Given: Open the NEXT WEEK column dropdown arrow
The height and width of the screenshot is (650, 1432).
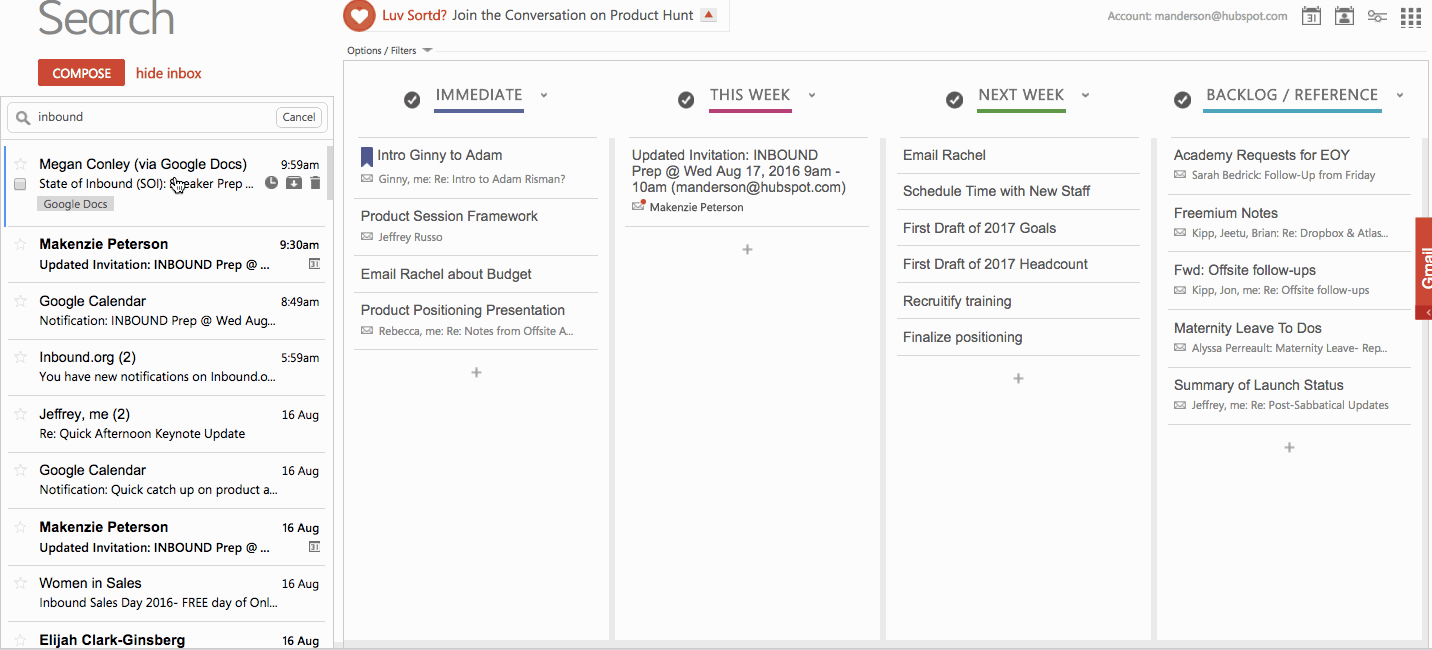Looking at the screenshot, I should (1085, 95).
